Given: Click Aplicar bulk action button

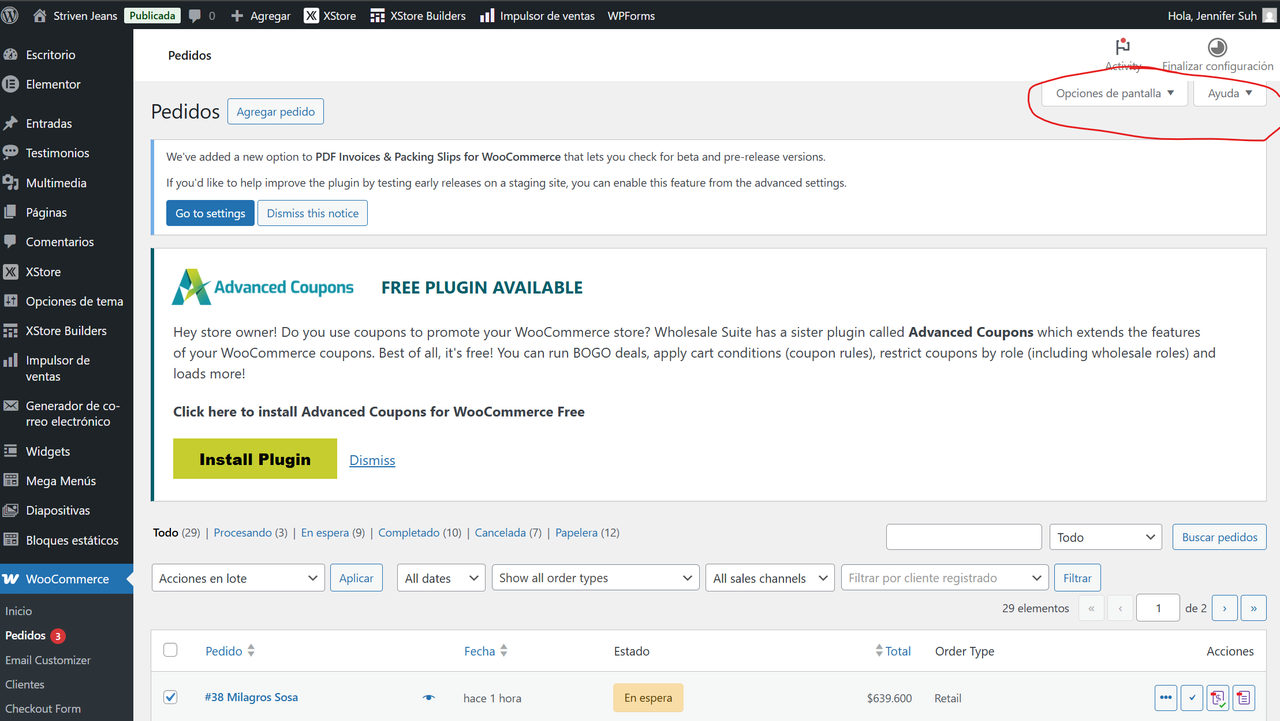Looking at the screenshot, I should [356, 578].
